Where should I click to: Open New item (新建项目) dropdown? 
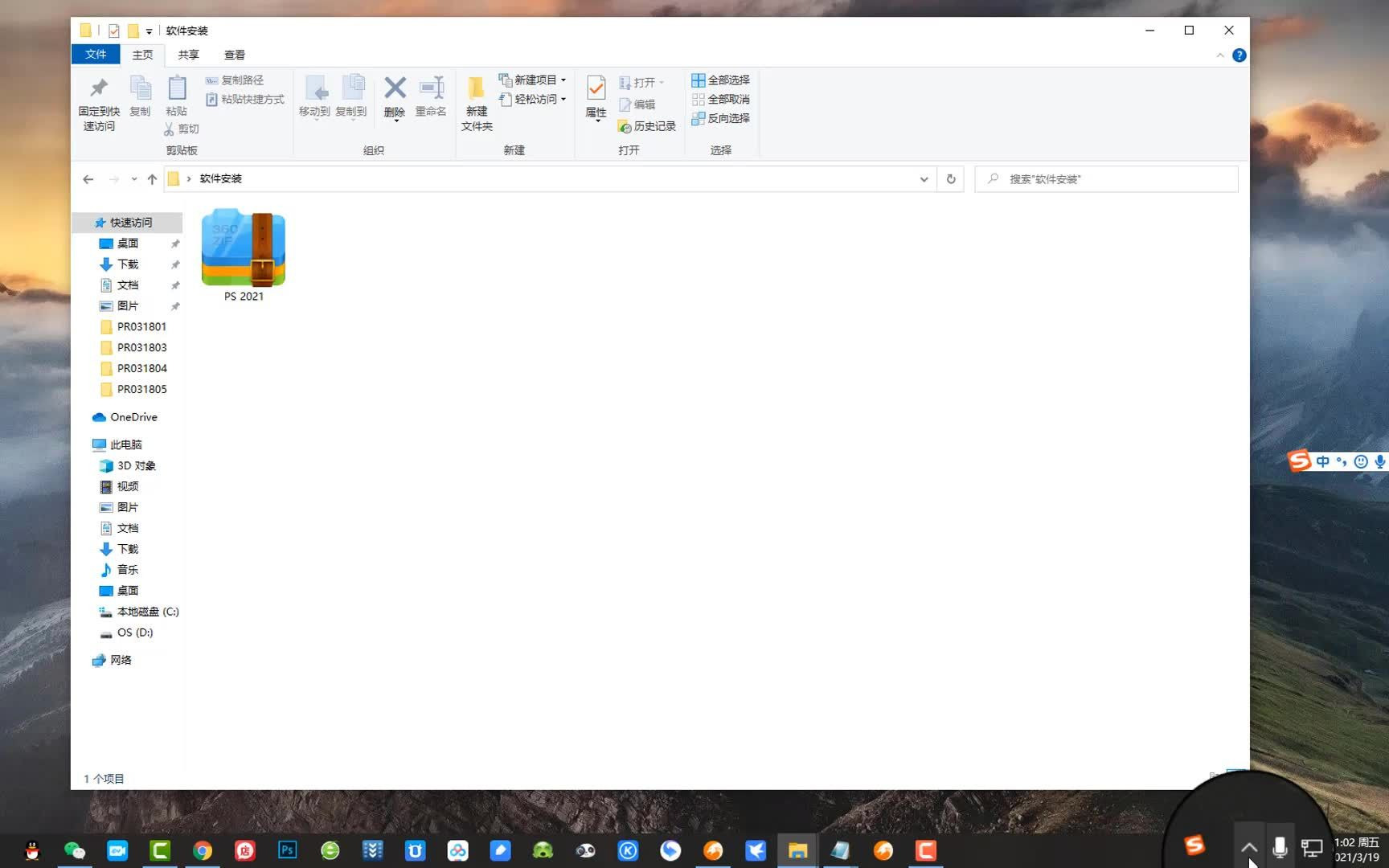(x=532, y=80)
